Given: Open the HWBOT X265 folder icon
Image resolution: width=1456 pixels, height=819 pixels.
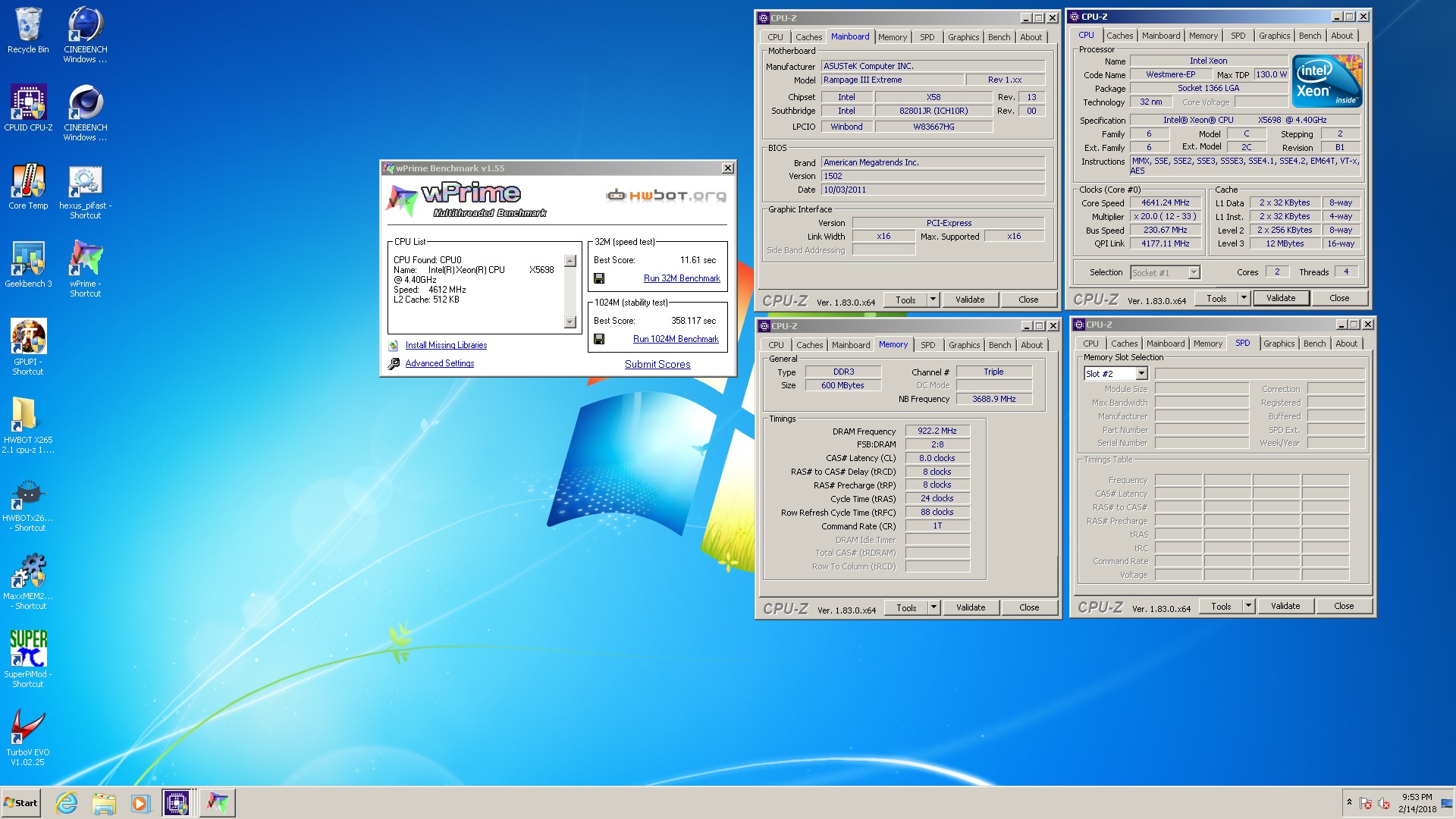Looking at the screenshot, I should pos(28,425).
